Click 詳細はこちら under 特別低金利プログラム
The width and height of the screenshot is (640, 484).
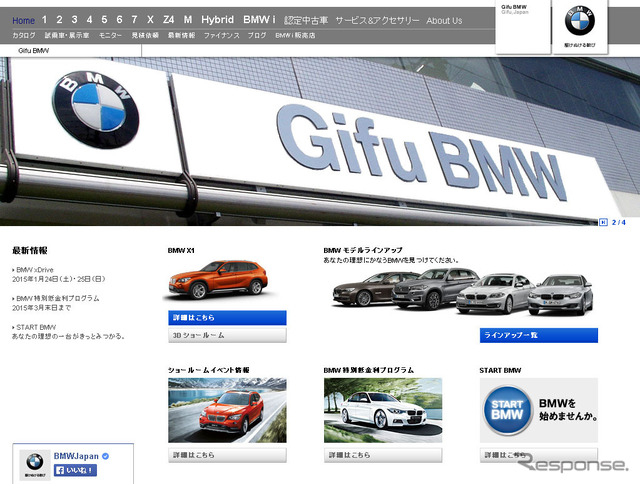383,455
